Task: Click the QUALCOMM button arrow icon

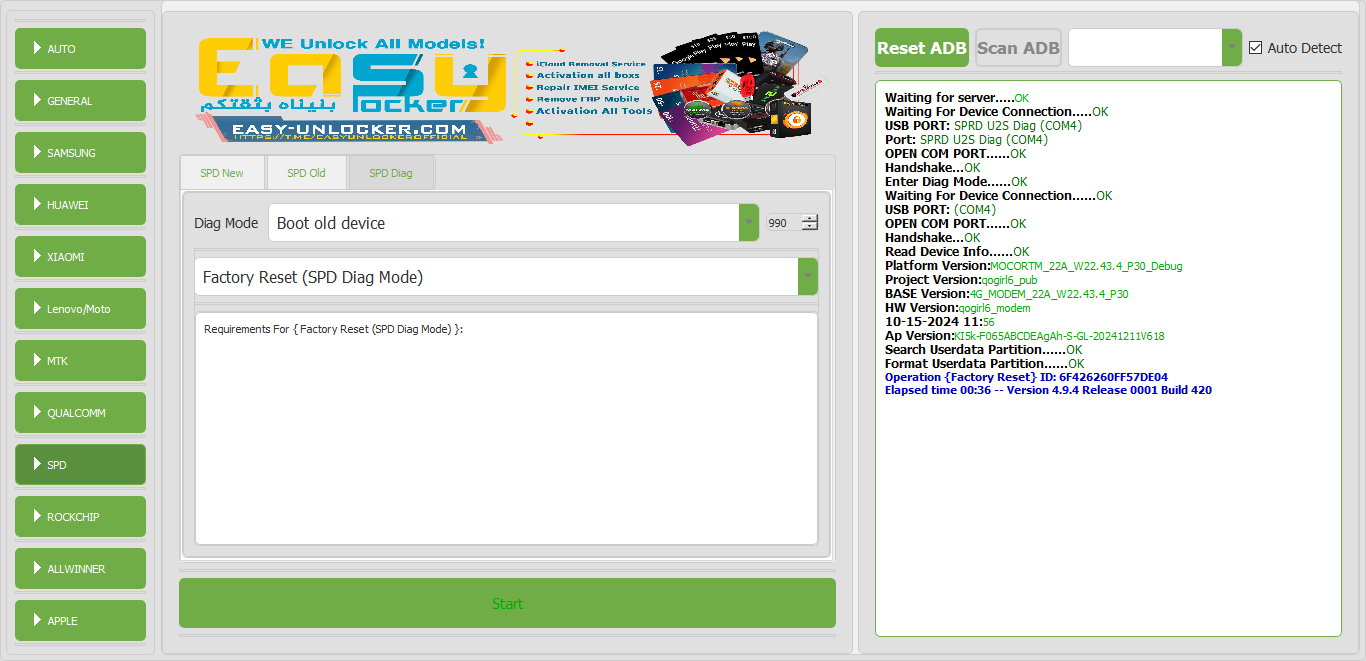Action: click(x=37, y=412)
